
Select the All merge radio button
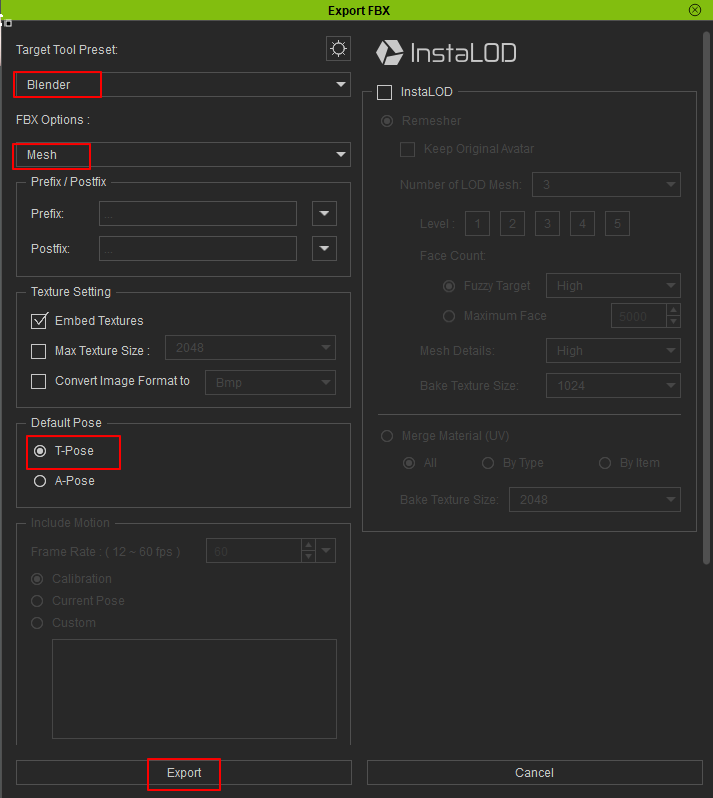coord(409,463)
